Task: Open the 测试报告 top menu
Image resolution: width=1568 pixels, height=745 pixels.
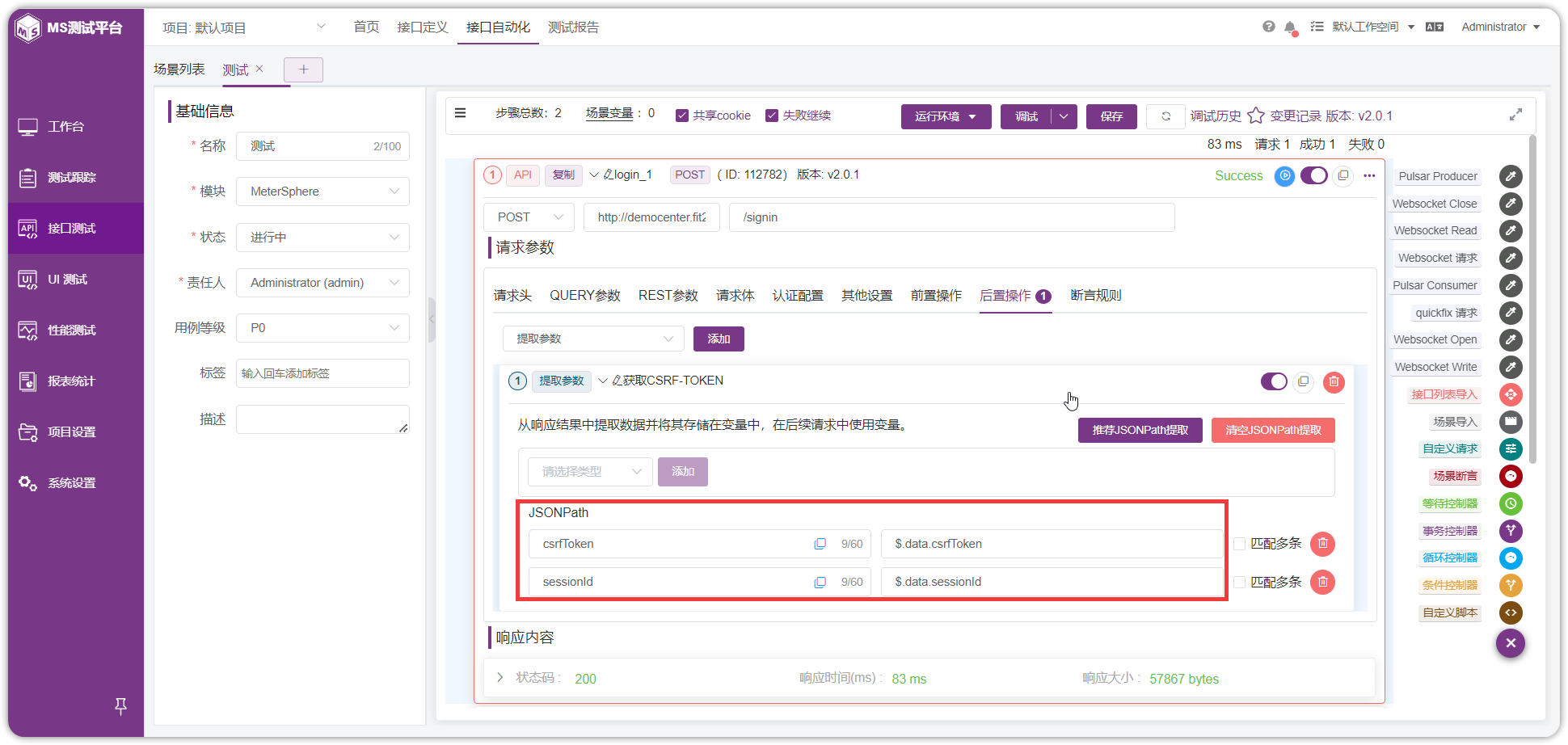Action: click(573, 27)
